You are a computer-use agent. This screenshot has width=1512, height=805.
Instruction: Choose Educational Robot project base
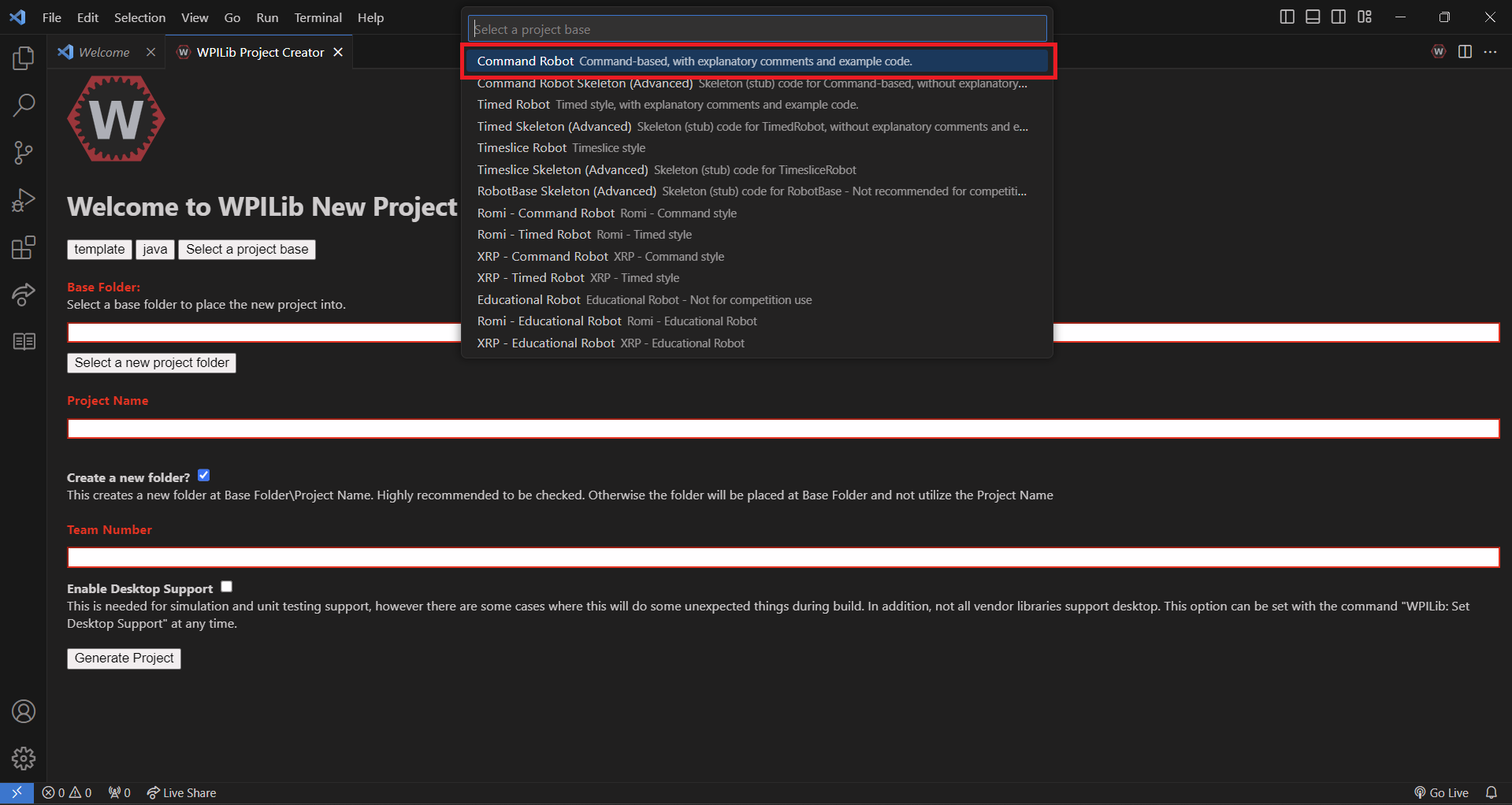click(x=757, y=300)
